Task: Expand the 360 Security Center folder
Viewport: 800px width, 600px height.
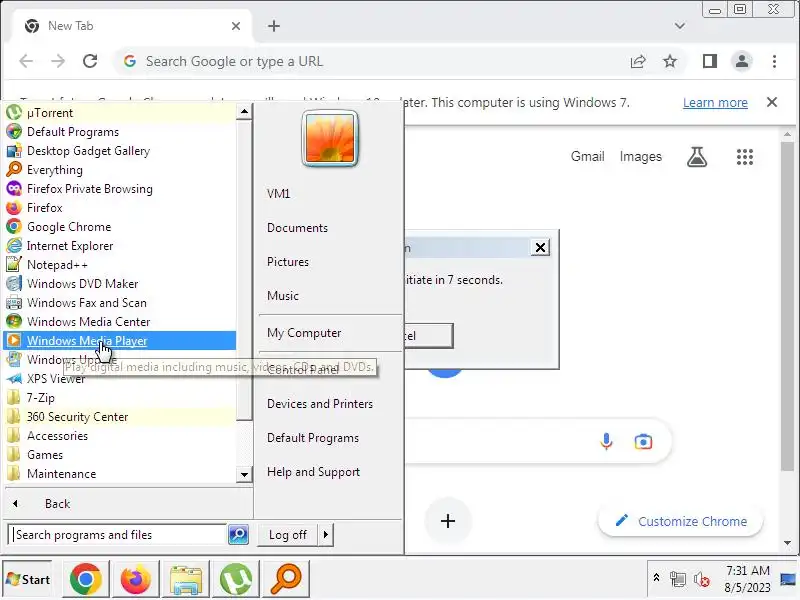Action: [x=120, y=417]
